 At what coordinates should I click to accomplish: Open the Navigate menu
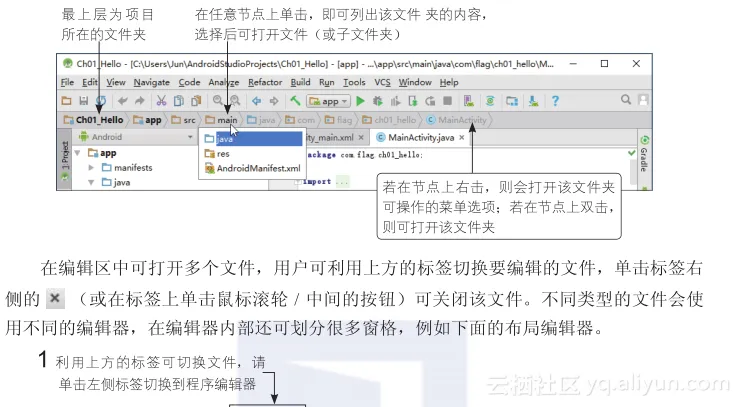[x=151, y=82]
